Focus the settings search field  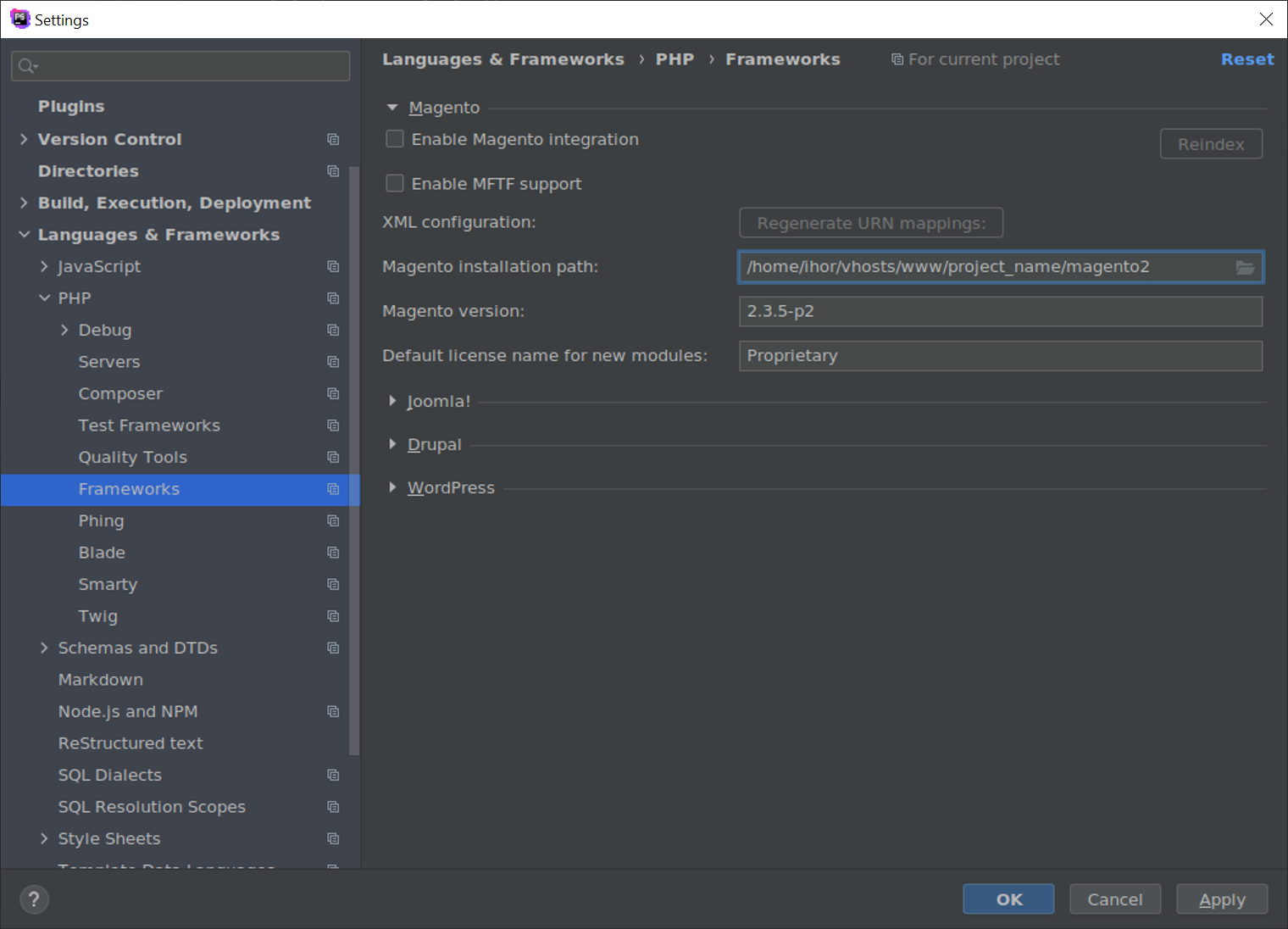[x=180, y=66]
